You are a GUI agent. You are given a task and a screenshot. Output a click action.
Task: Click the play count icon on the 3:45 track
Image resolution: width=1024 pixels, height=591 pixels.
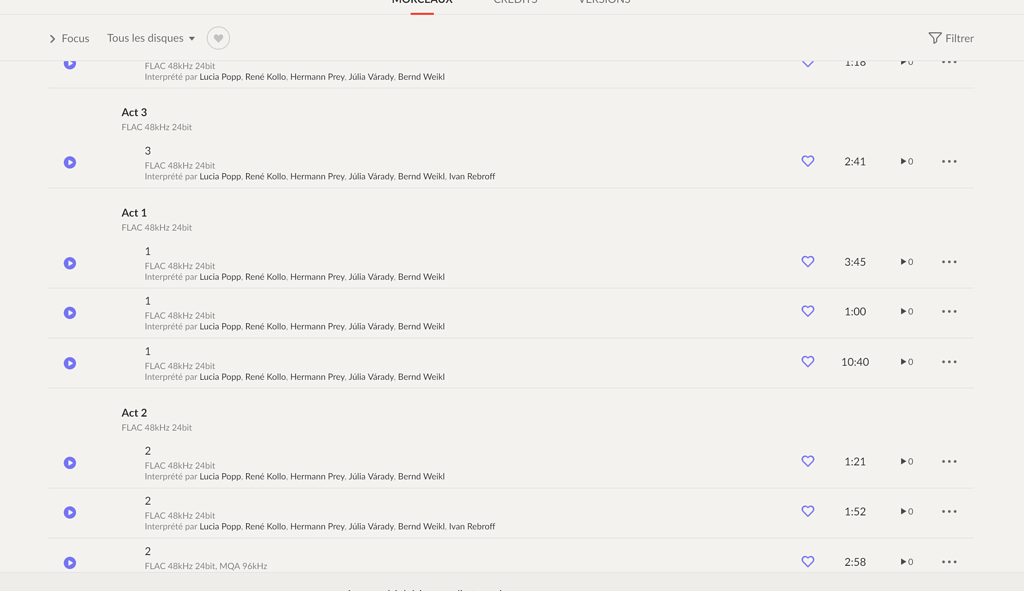coord(905,261)
